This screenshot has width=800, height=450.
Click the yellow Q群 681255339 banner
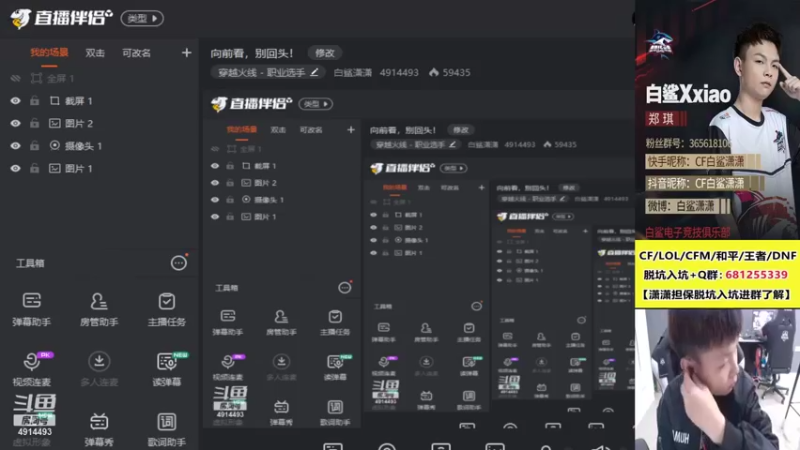pos(717,274)
